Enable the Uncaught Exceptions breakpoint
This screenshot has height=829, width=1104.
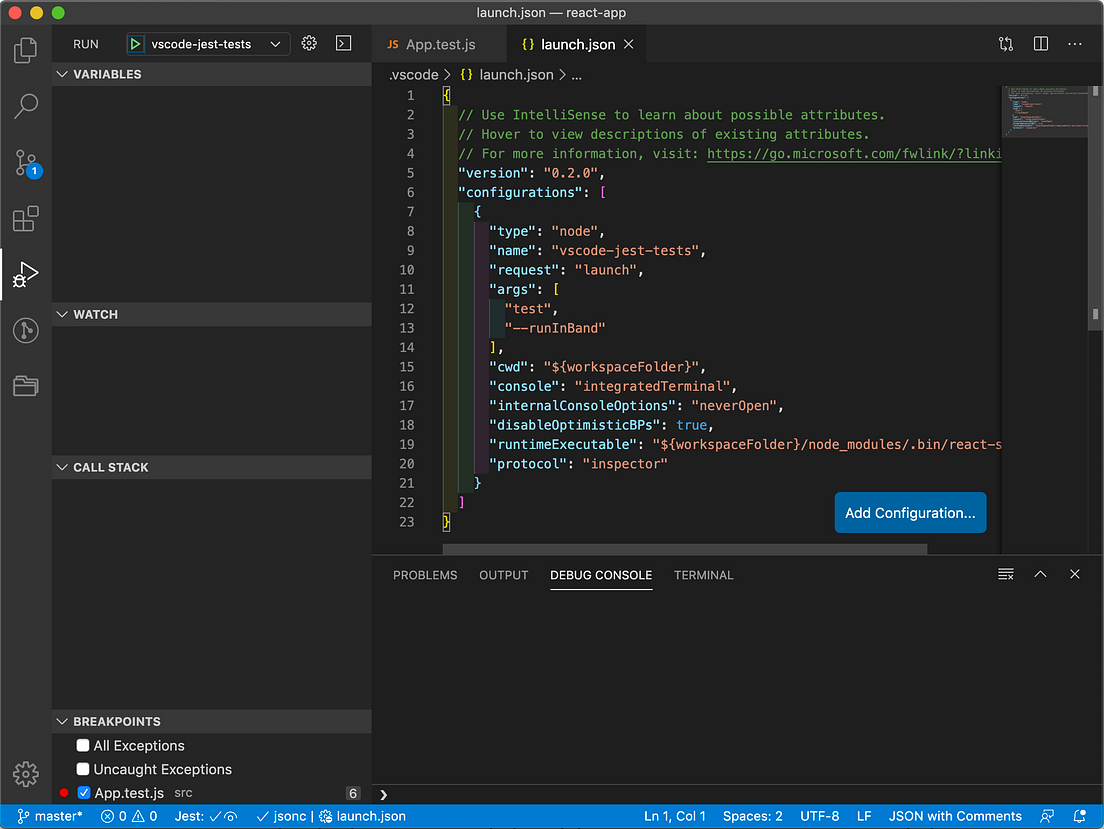coord(82,769)
